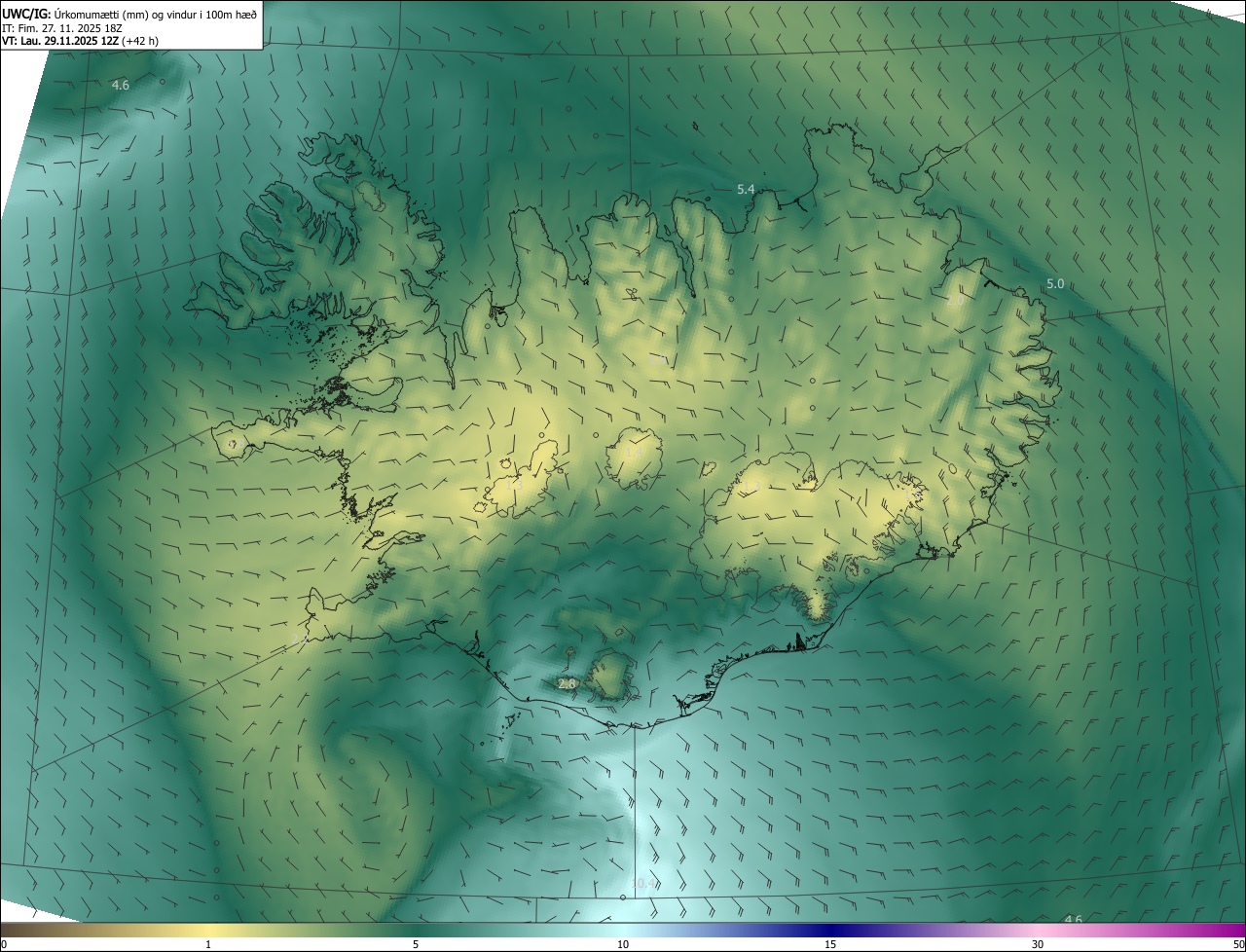Click the 10.4 value label in the southern sea
The width and height of the screenshot is (1246, 952).
[x=643, y=884]
